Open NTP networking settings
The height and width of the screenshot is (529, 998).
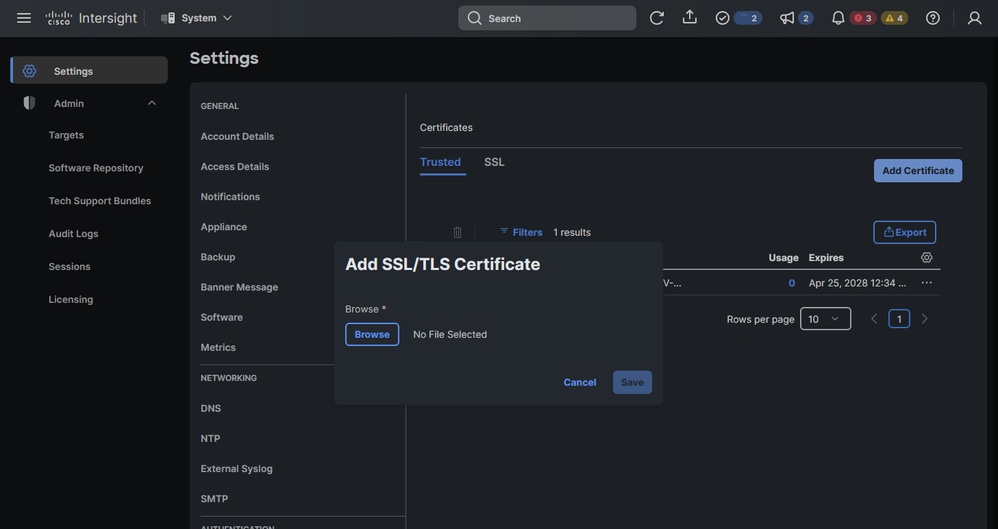click(210, 438)
